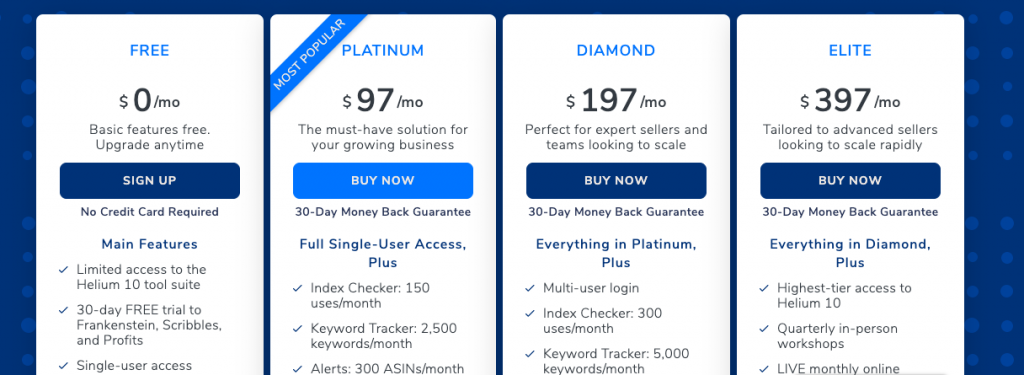Click checkmark next to Index Checker: 150 uses
The height and width of the screenshot is (375, 1024).
click(x=297, y=287)
